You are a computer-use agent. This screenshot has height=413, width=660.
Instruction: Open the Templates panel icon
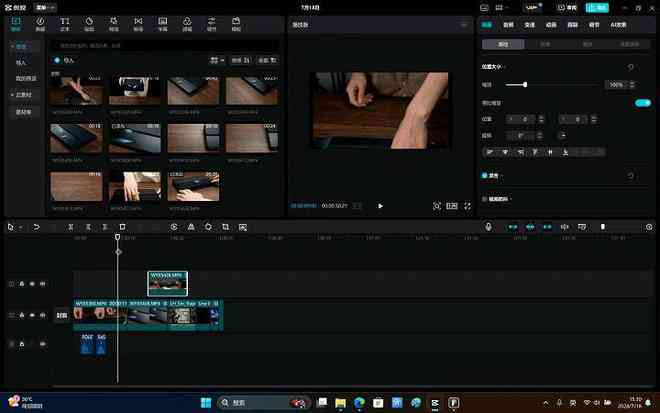(236, 24)
